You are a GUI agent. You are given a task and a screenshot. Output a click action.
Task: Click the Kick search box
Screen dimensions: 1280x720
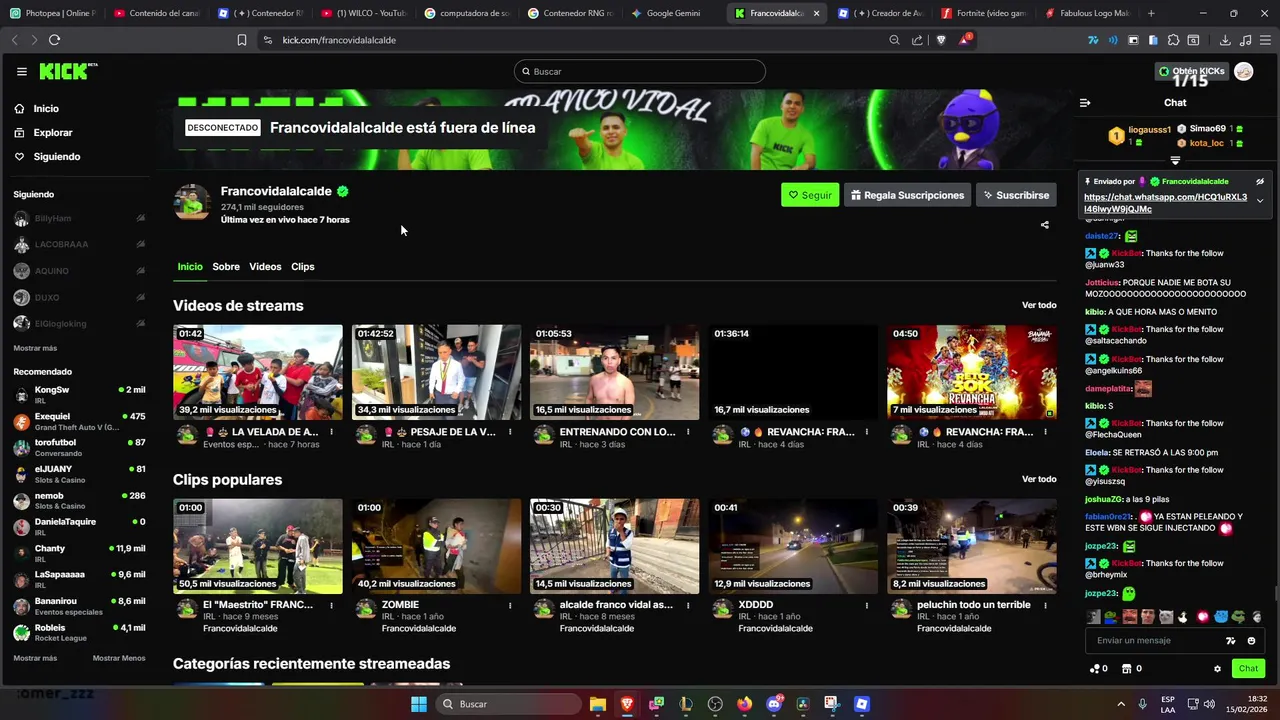(640, 71)
